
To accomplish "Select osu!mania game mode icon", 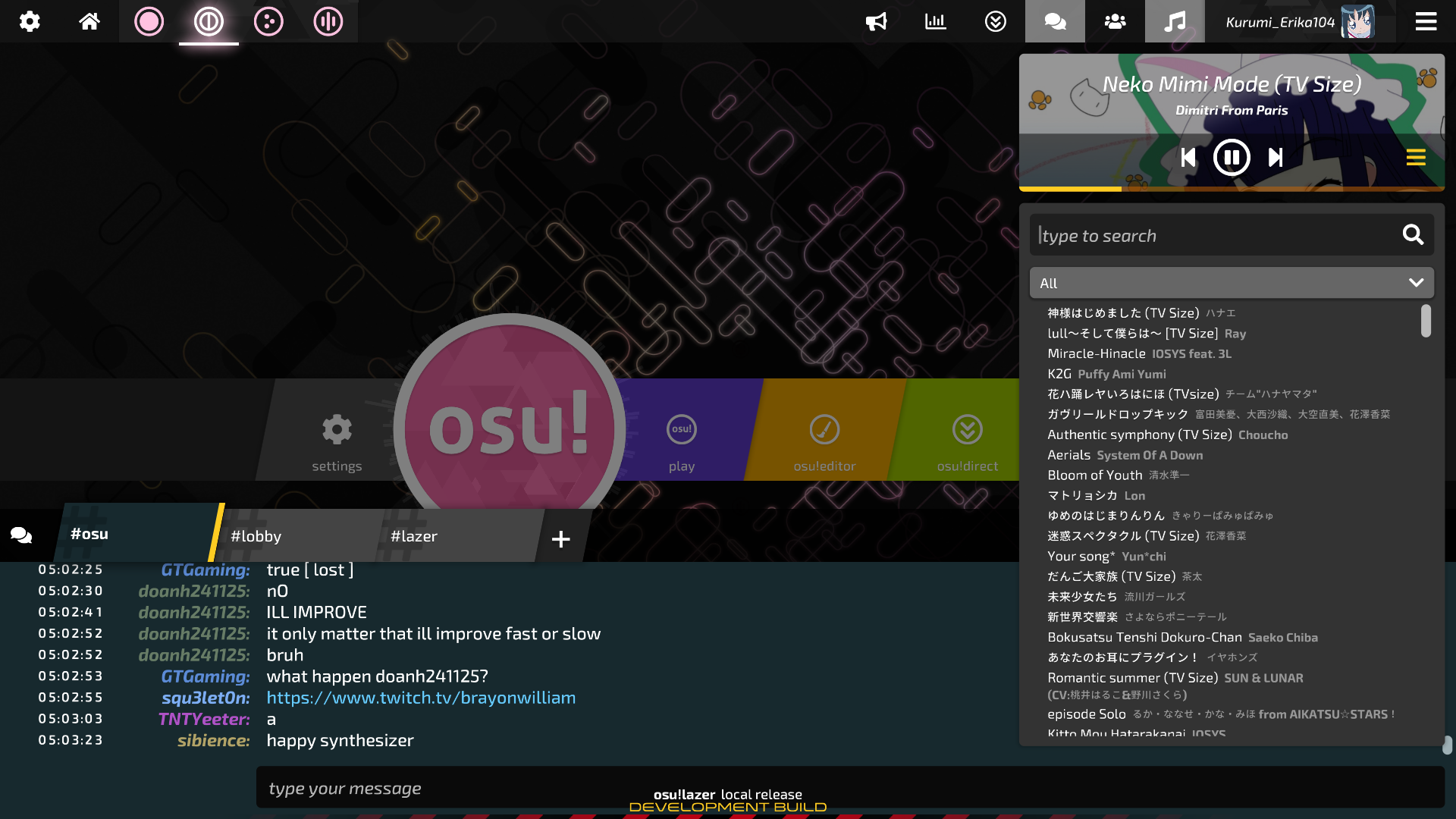I will 328,21.
